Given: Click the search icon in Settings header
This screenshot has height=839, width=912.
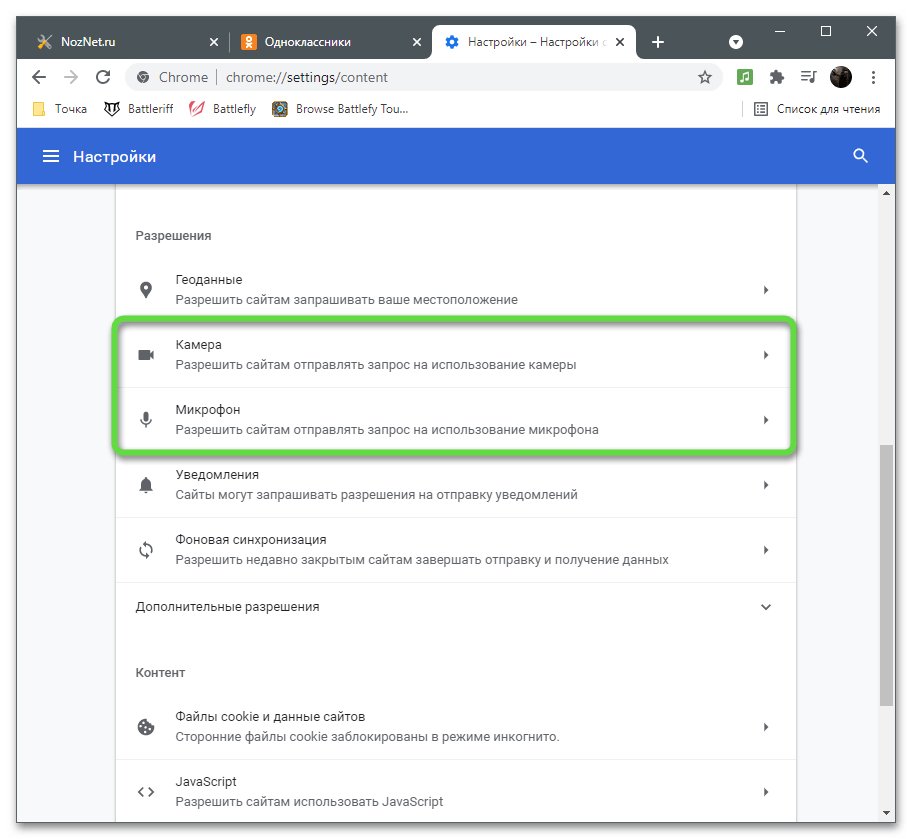Looking at the screenshot, I should coord(860,157).
